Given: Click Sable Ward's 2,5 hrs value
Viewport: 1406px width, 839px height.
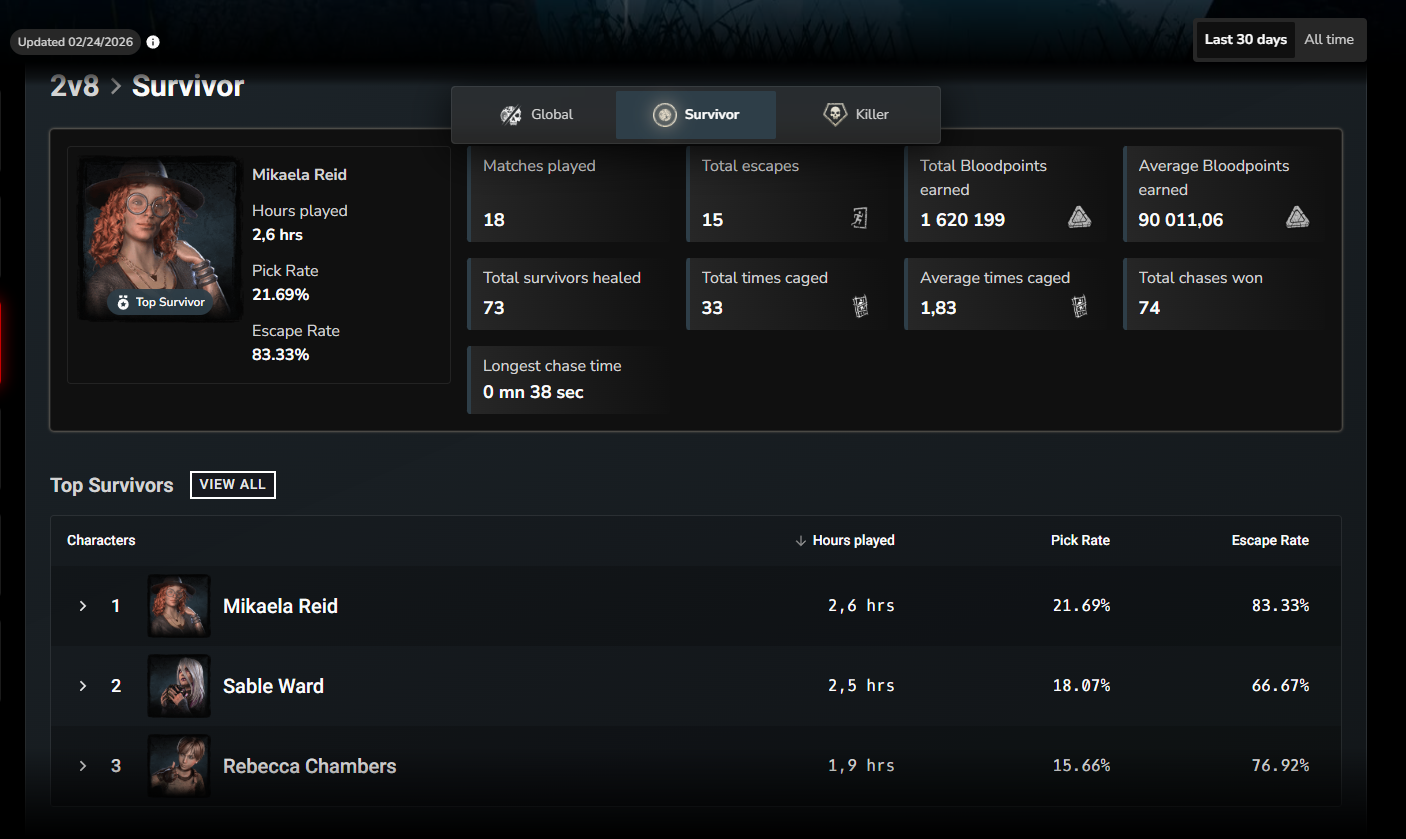Looking at the screenshot, I should coord(861,686).
